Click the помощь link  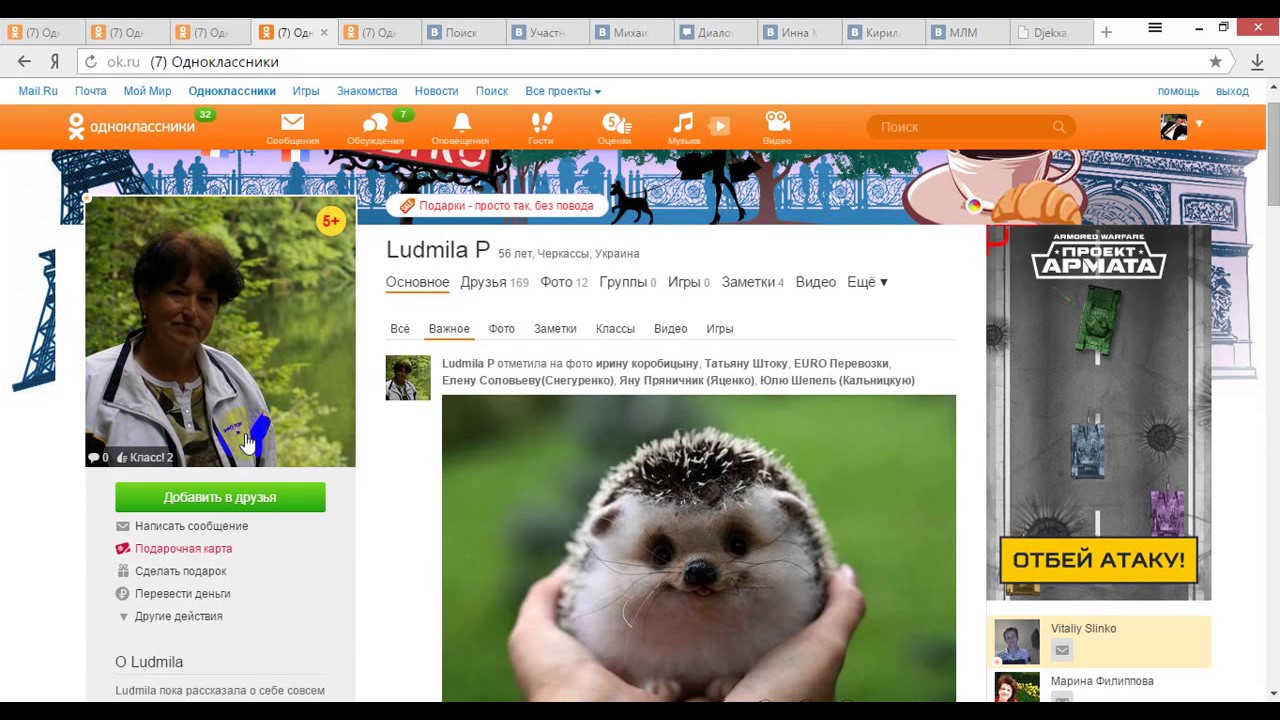coord(1178,91)
